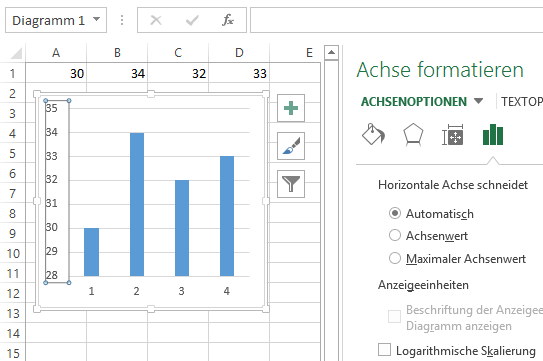The height and width of the screenshot is (361, 543).
Task: Select row header 15
Action: point(12,353)
